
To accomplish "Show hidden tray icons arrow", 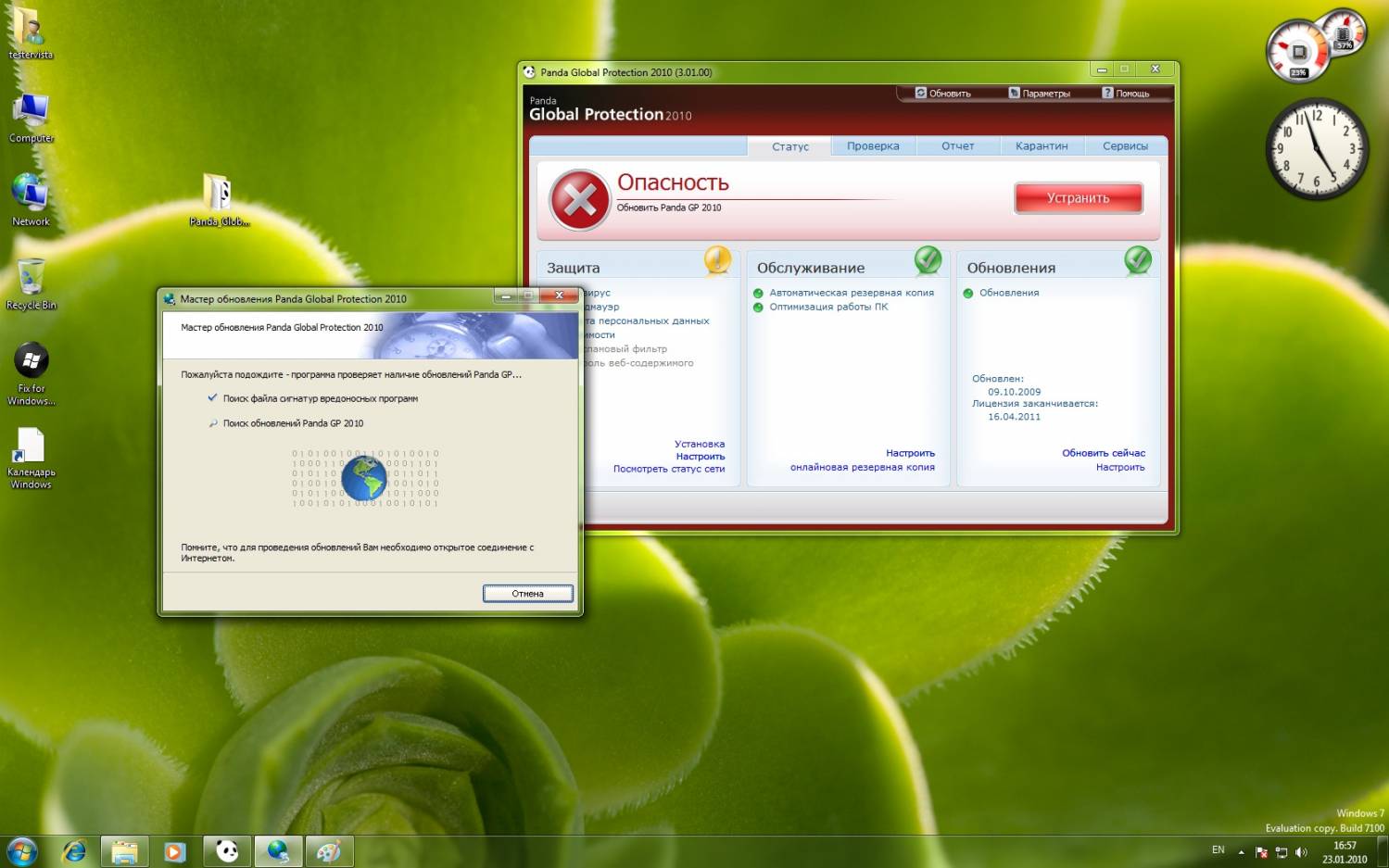I will 1241,851.
